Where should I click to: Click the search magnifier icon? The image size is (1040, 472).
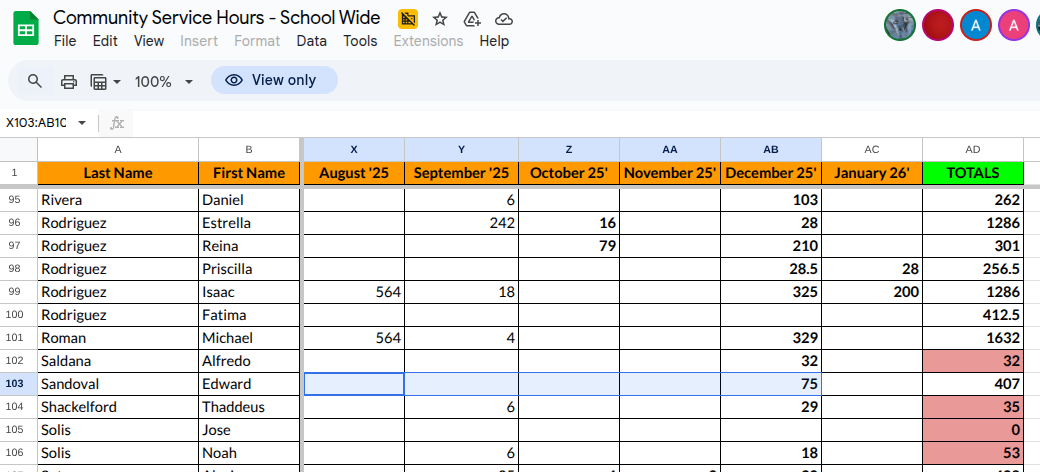[35, 81]
